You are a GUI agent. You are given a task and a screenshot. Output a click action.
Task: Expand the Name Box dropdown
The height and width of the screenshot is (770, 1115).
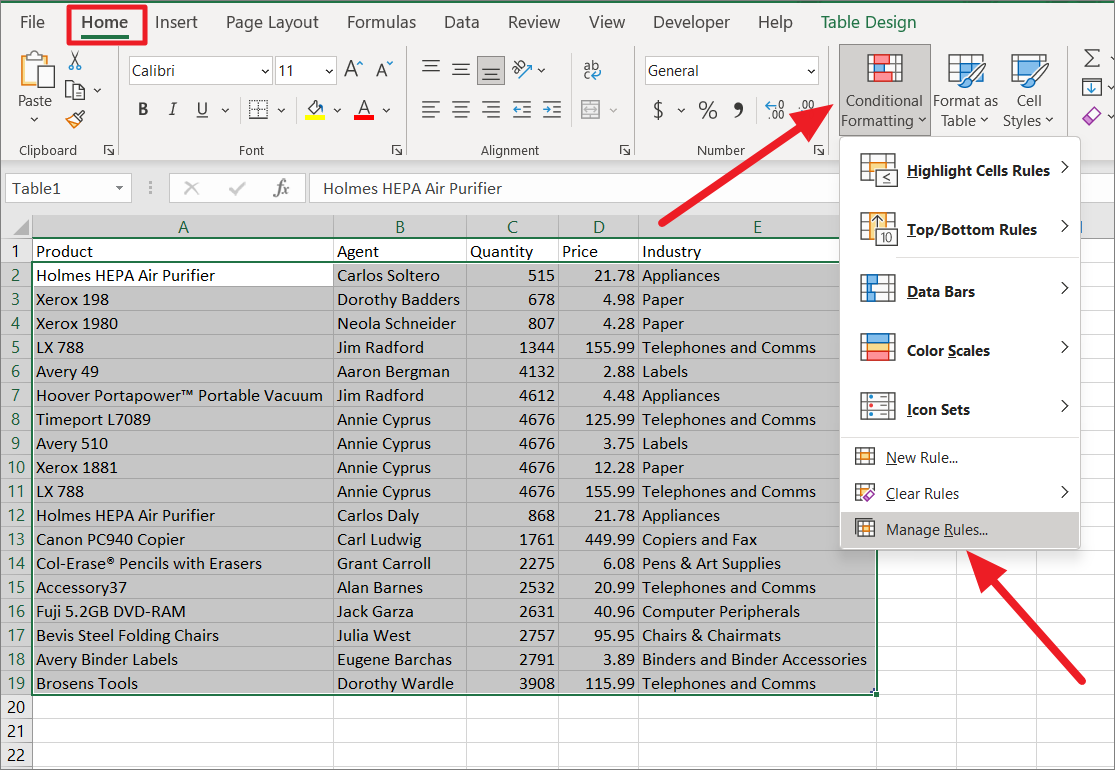tap(119, 188)
